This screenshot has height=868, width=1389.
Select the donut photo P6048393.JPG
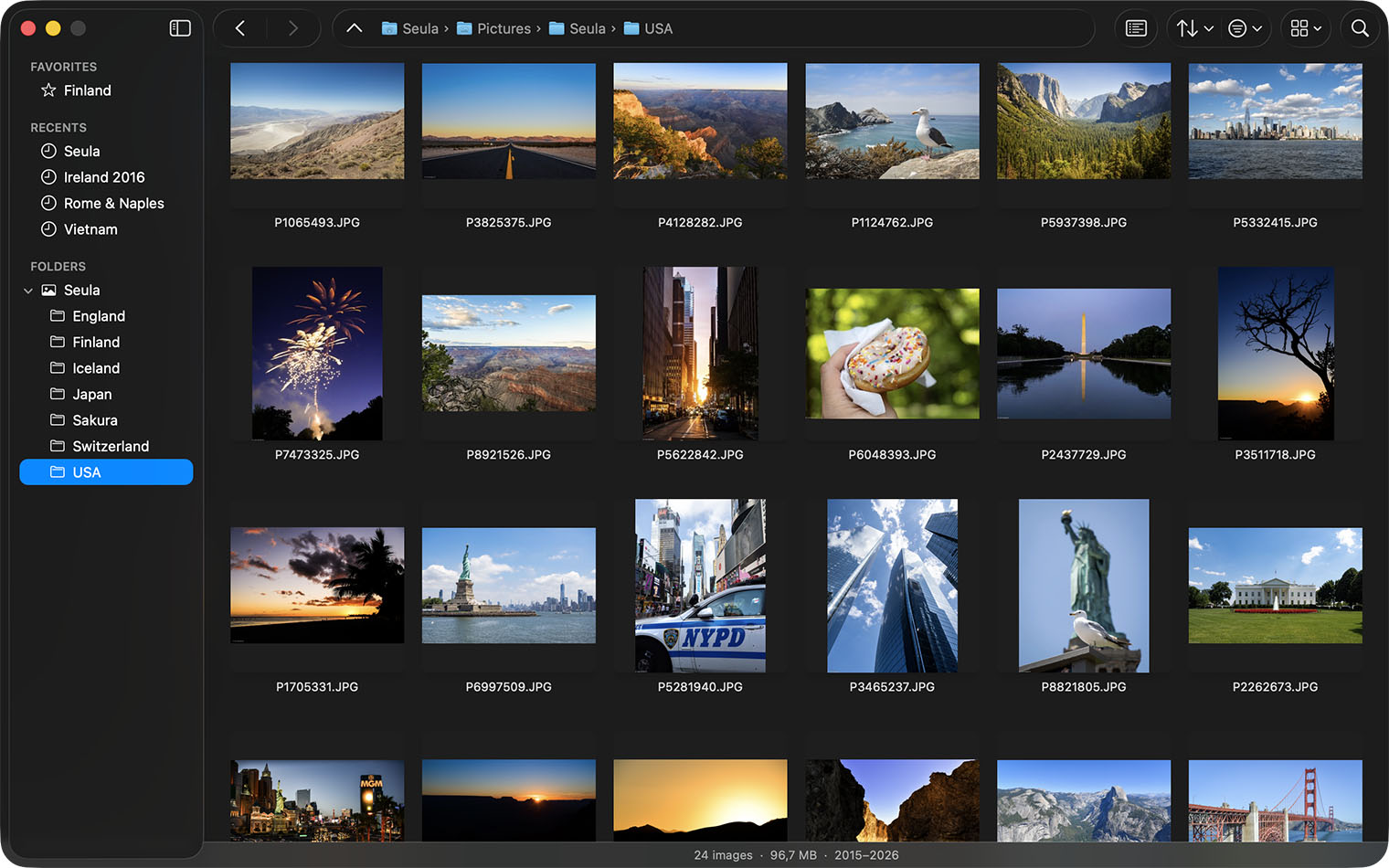pos(892,354)
